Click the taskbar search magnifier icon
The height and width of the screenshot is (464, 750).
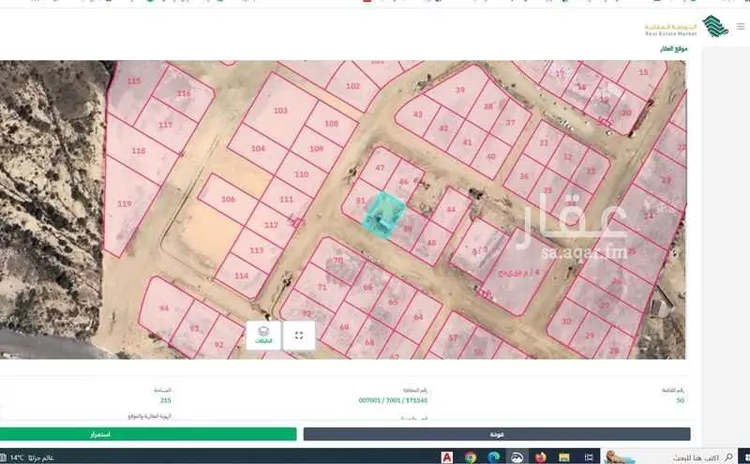728,457
